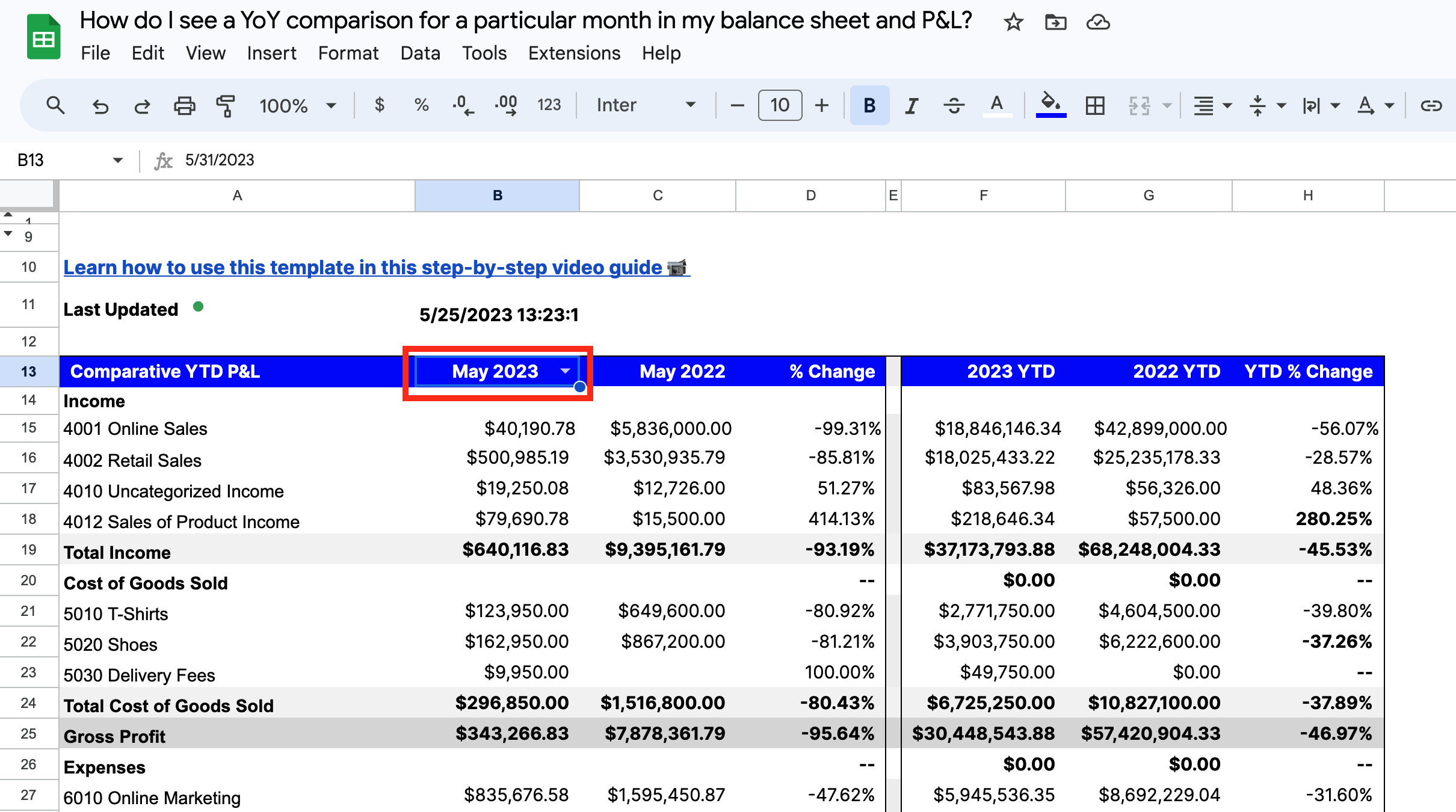Click the 4001 Online Sales row label

(x=135, y=429)
